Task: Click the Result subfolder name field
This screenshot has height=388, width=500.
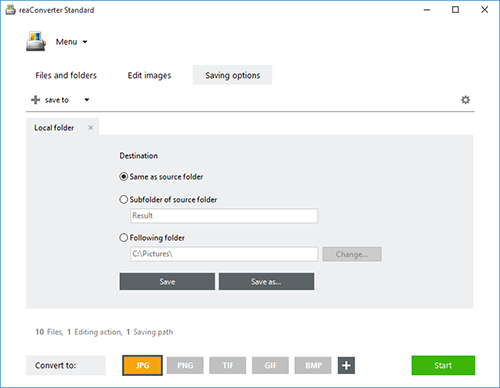Action: coord(224,216)
